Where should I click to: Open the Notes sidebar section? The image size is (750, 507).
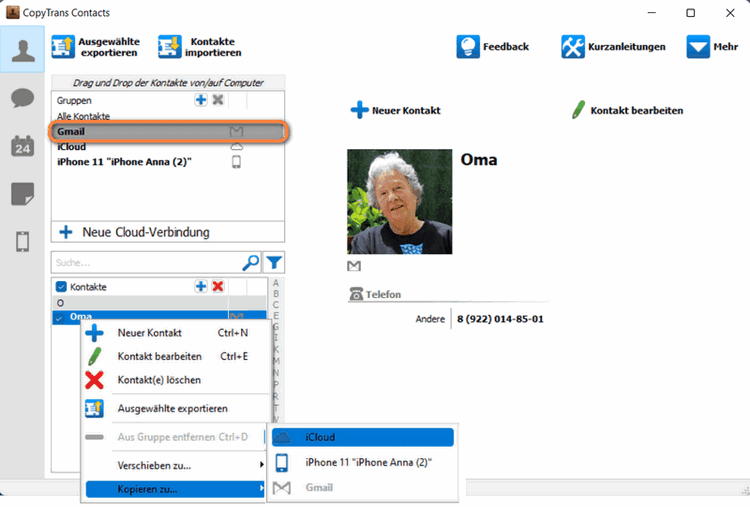click(22, 194)
